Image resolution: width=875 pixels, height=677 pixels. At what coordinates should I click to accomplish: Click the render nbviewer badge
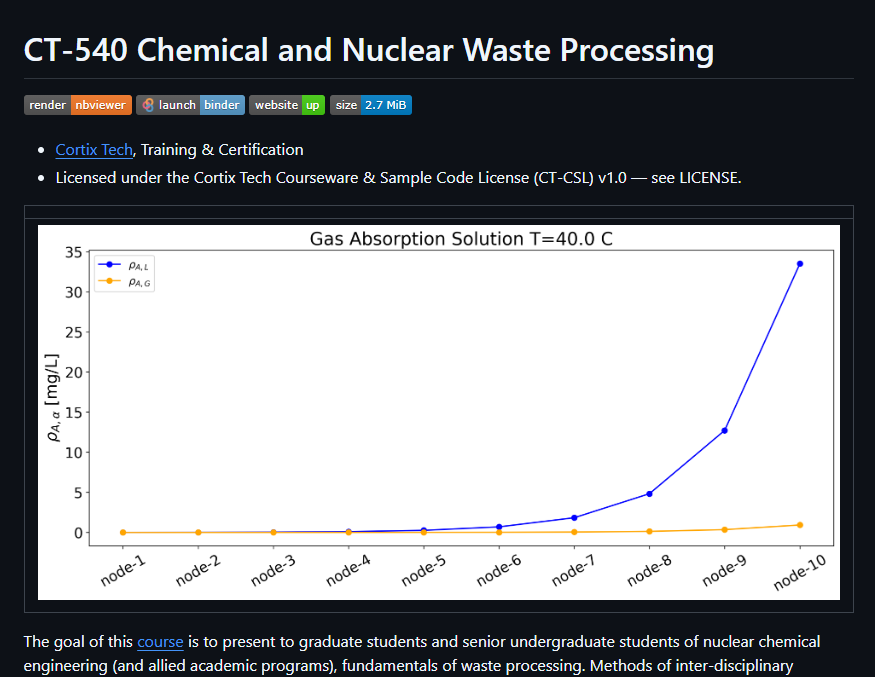(77, 105)
